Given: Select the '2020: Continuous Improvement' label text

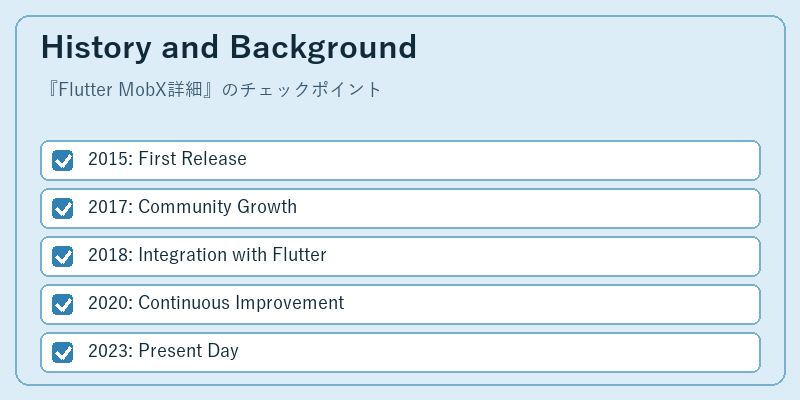Looking at the screenshot, I should pos(216,303).
